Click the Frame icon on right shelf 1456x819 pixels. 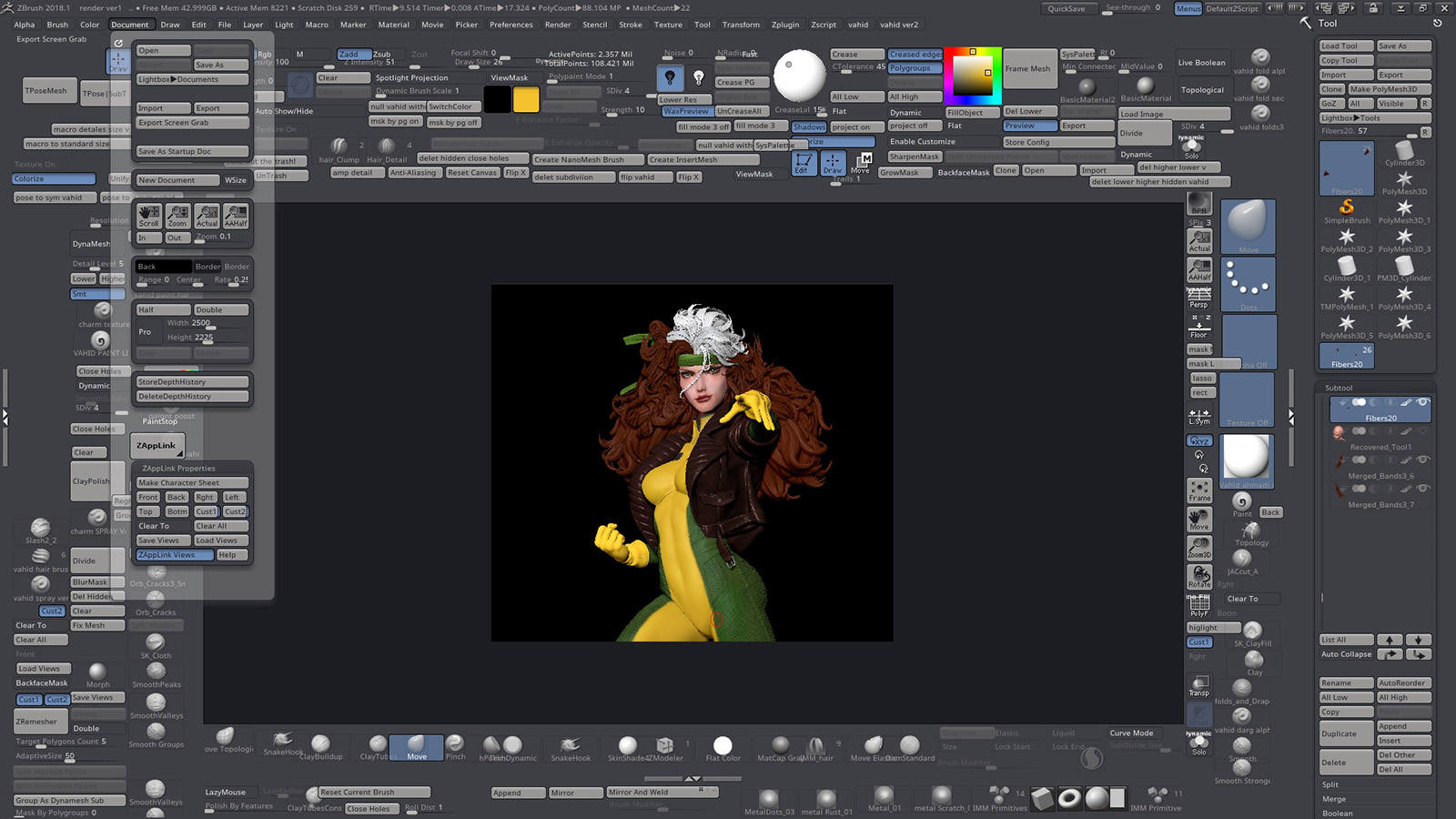tap(1199, 491)
